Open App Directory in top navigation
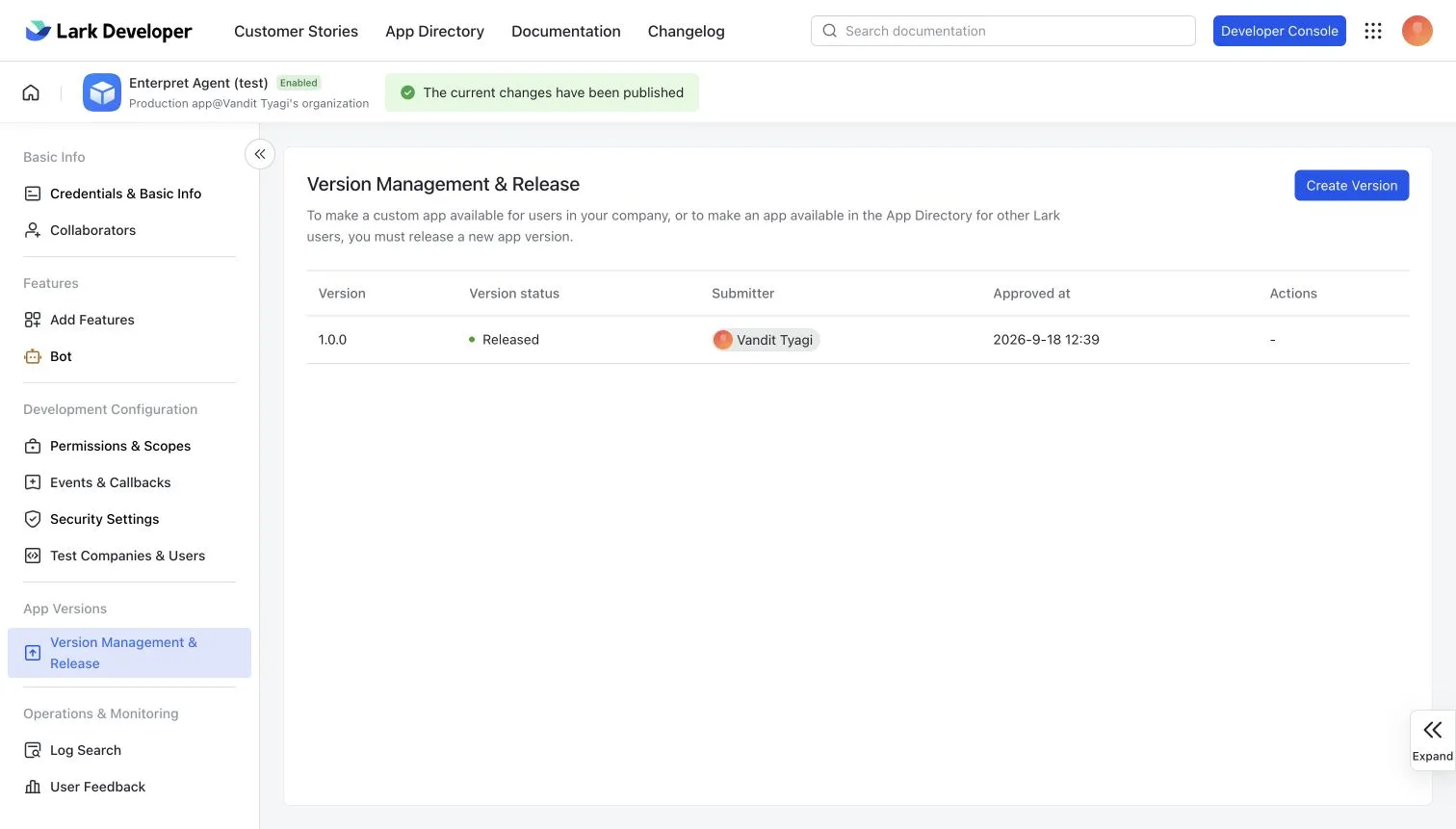1456x829 pixels. [x=434, y=31]
